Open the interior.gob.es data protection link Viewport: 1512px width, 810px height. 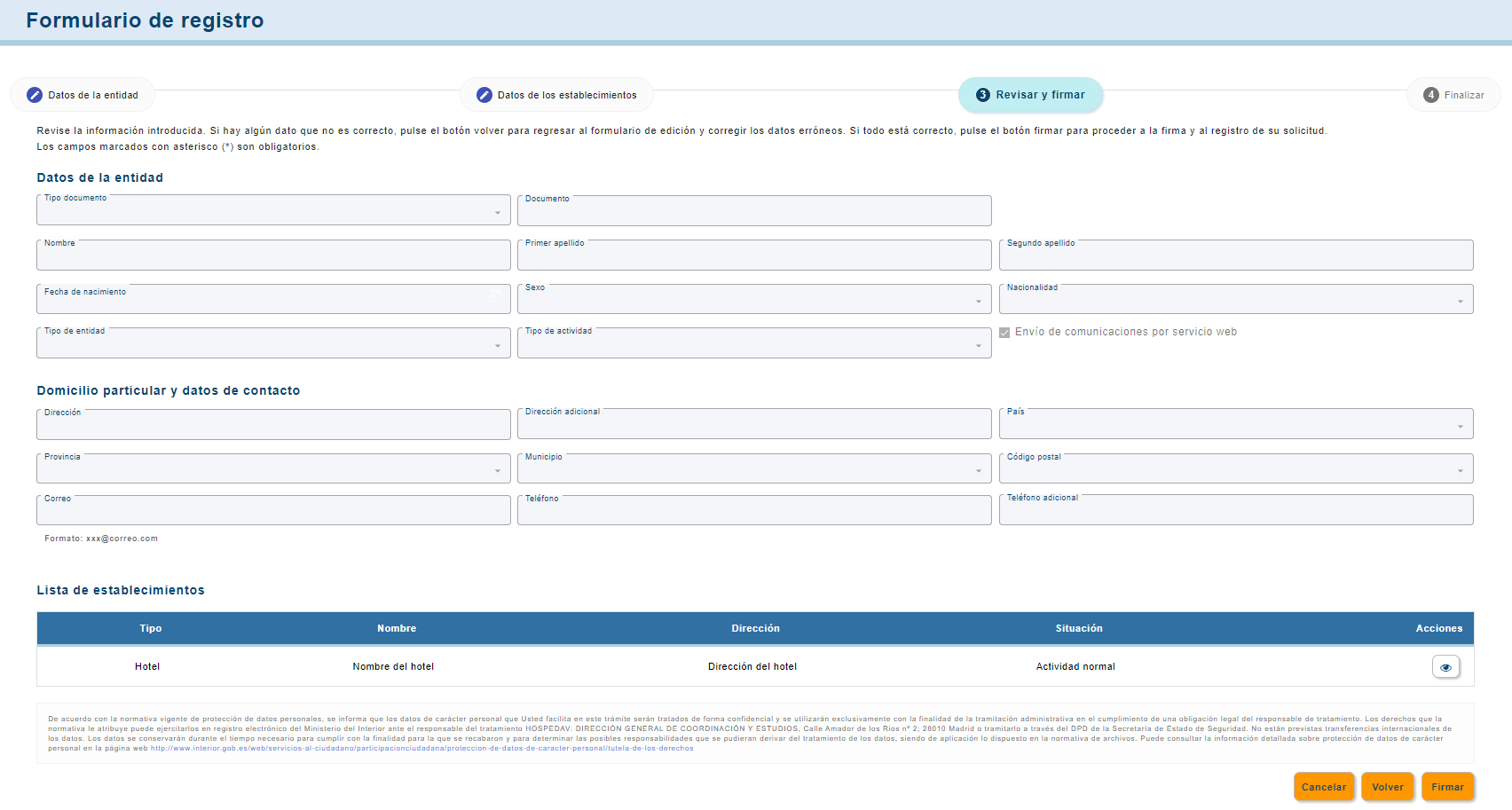click(x=422, y=748)
